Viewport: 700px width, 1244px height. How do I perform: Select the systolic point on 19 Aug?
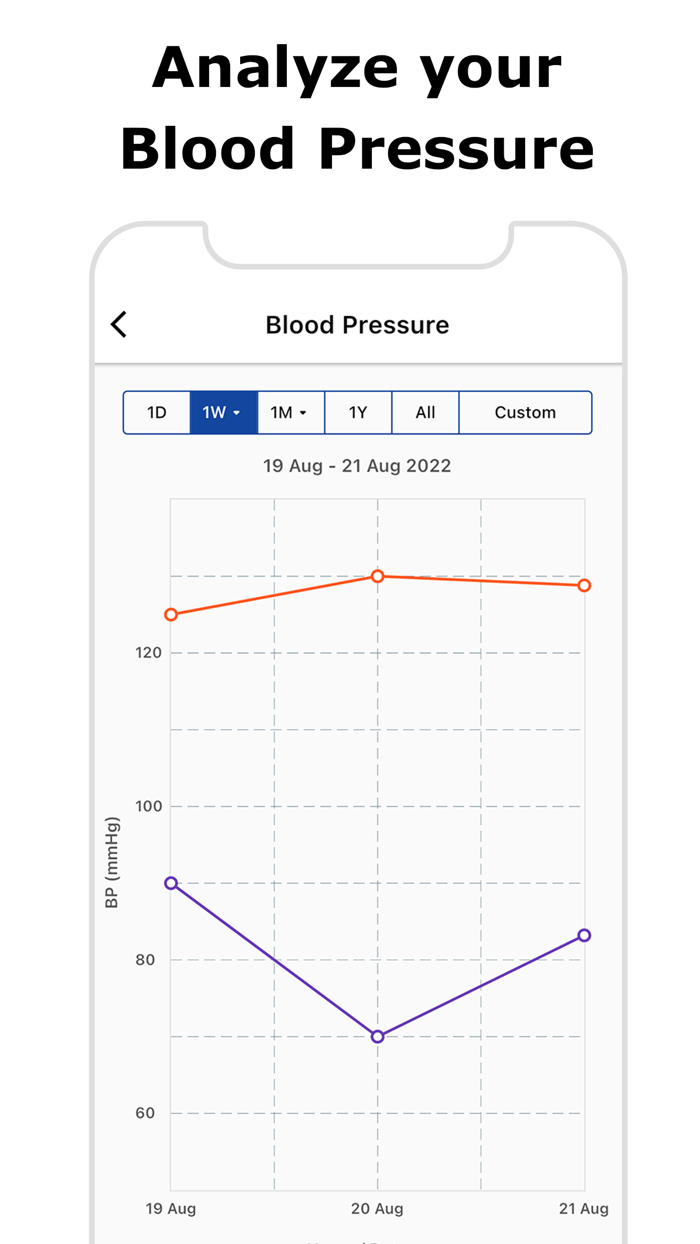click(x=171, y=614)
